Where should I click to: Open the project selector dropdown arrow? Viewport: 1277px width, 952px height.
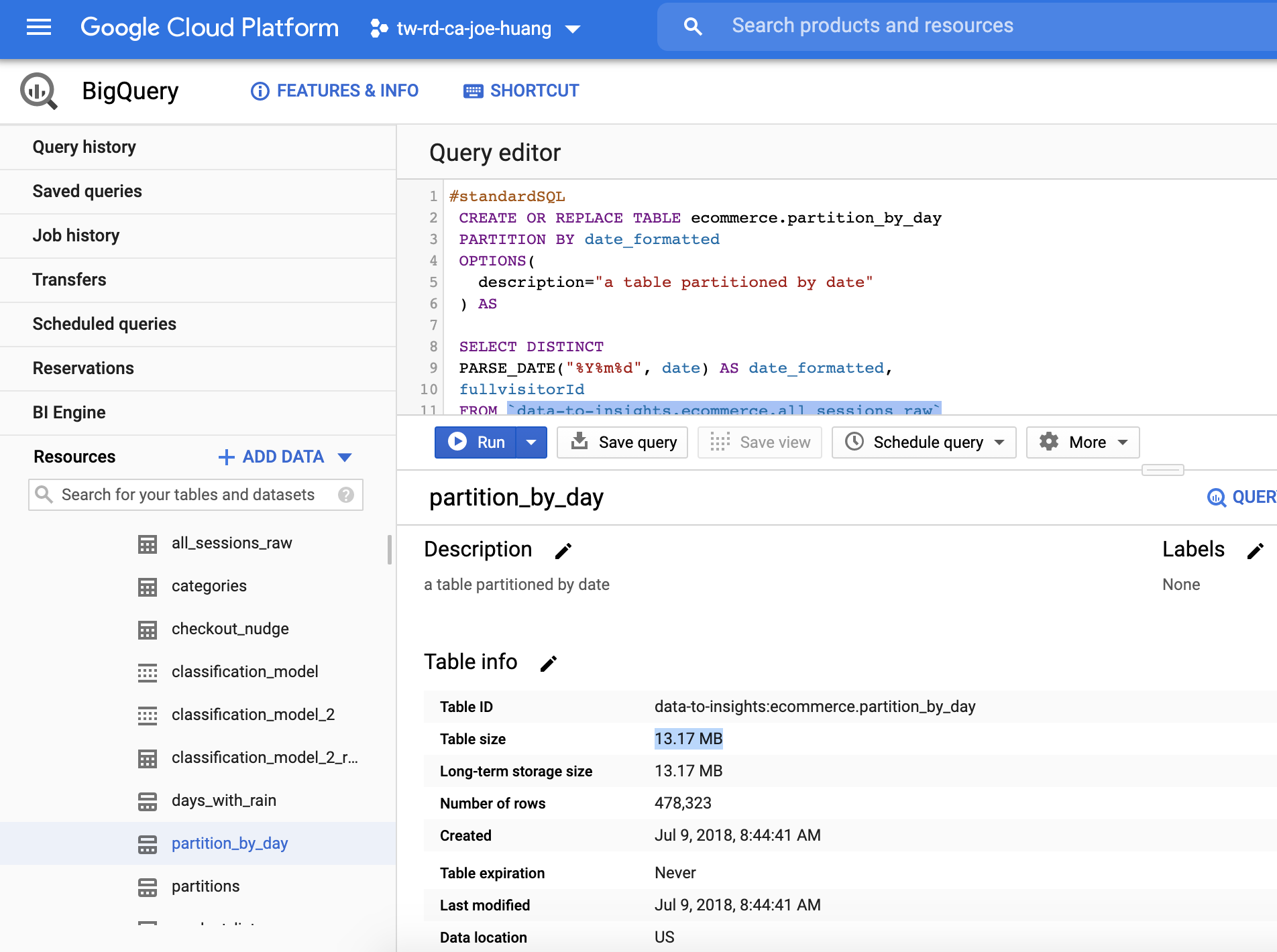tap(573, 29)
